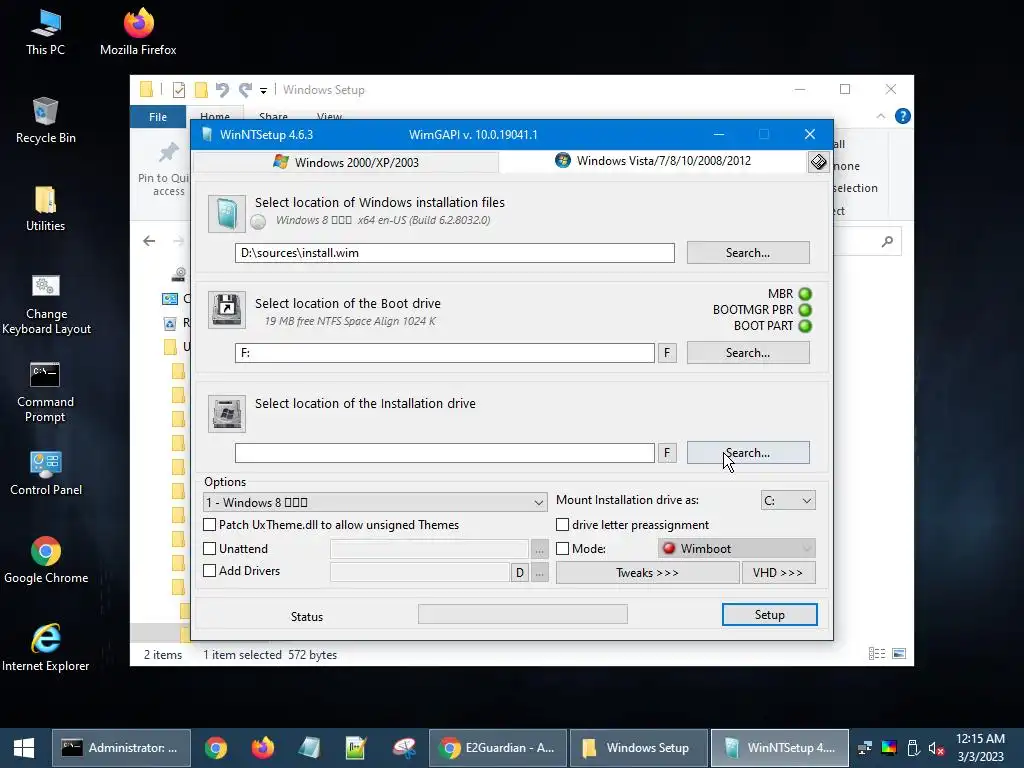Toggle the Unattend checkbox
The height and width of the screenshot is (768, 1024).
click(210, 549)
